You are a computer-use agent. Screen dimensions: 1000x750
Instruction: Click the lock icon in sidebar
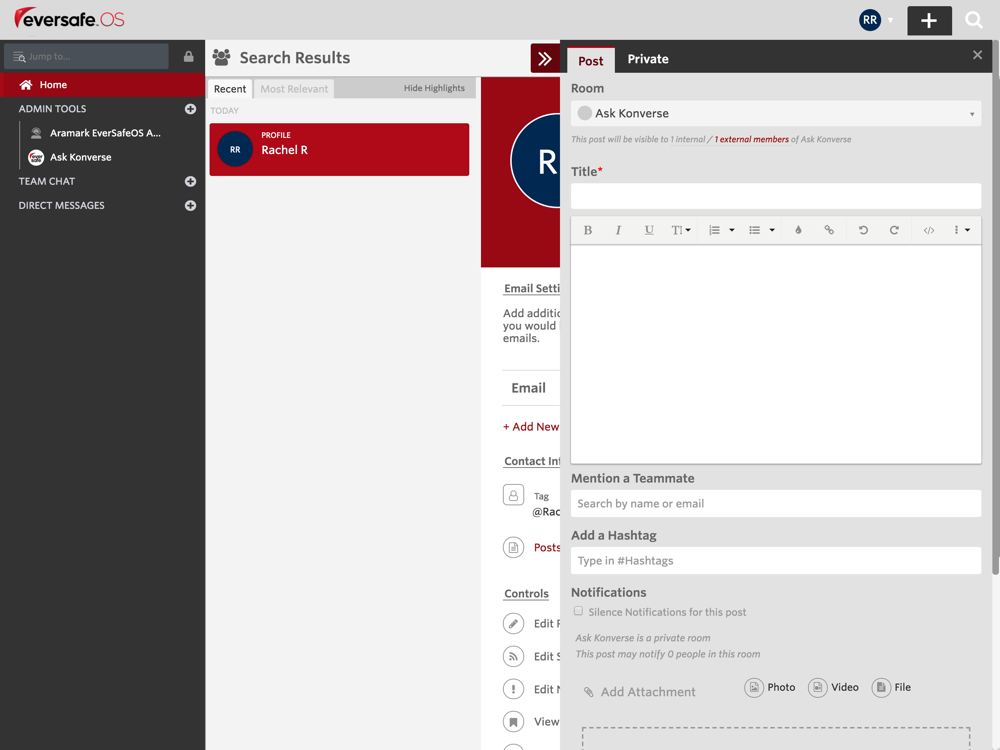(x=189, y=56)
